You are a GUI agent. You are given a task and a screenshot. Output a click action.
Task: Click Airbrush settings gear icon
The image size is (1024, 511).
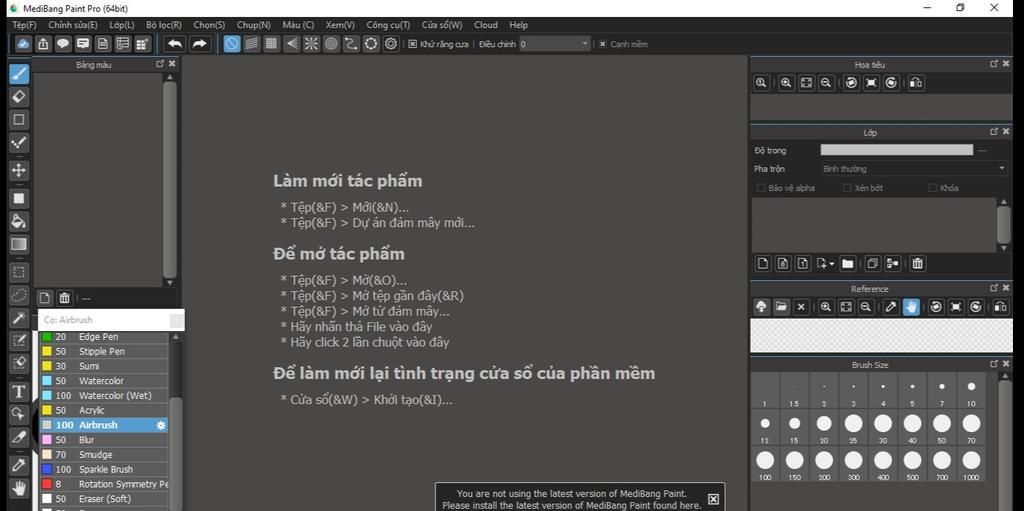click(161, 425)
